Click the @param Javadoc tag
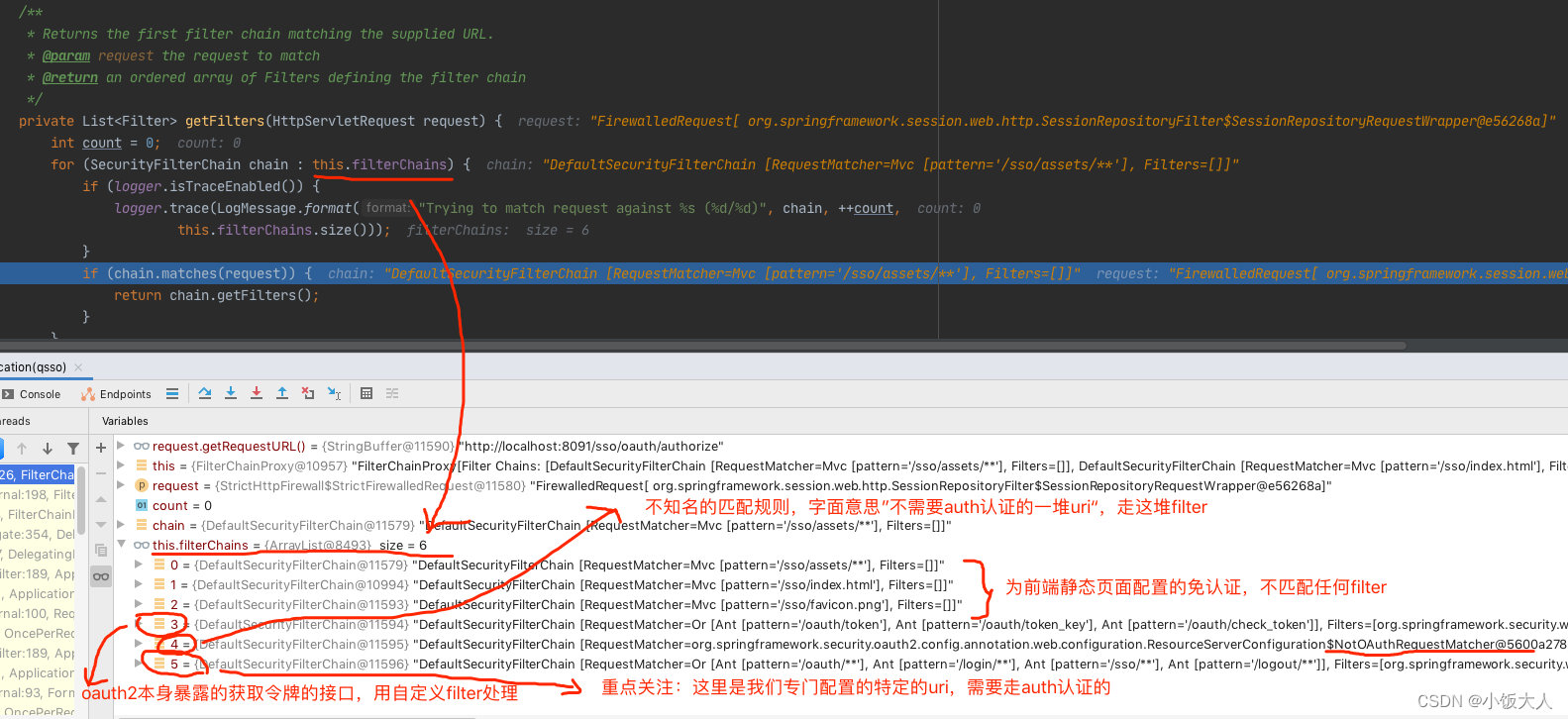This screenshot has height=719, width=1568. (66, 55)
